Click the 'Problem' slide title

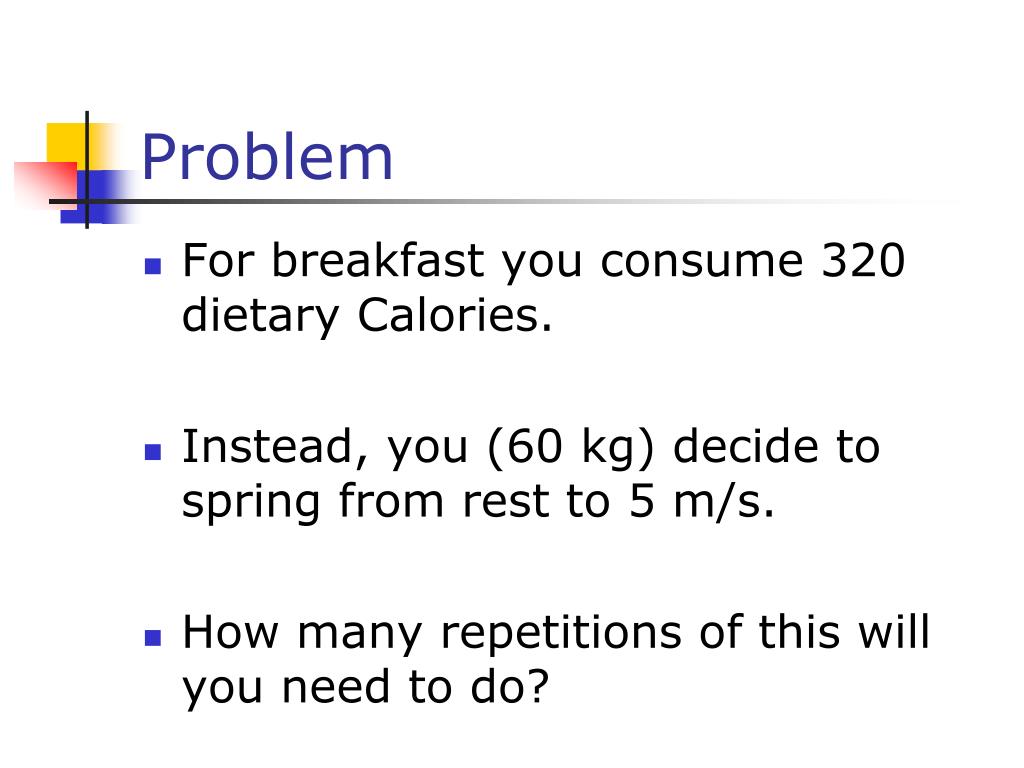pyautogui.click(x=267, y=157)
